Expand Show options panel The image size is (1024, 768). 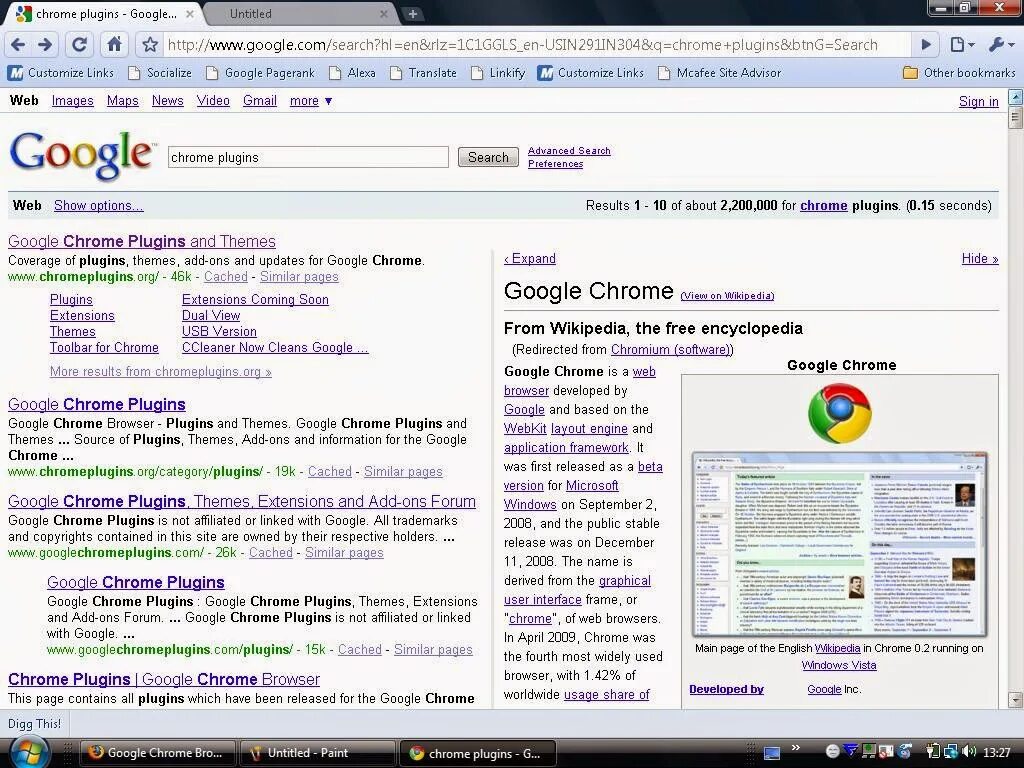pos(99,206)
